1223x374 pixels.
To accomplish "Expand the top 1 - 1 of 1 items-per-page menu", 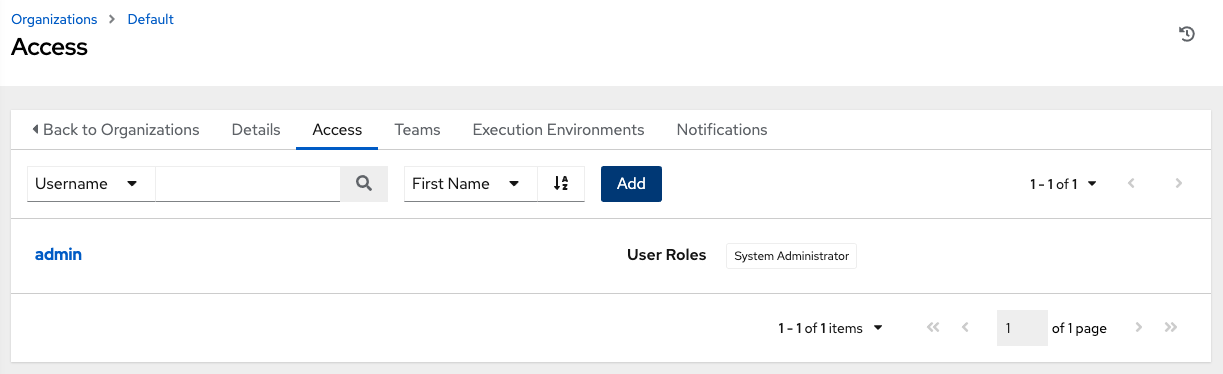I will click(1063, 184).
